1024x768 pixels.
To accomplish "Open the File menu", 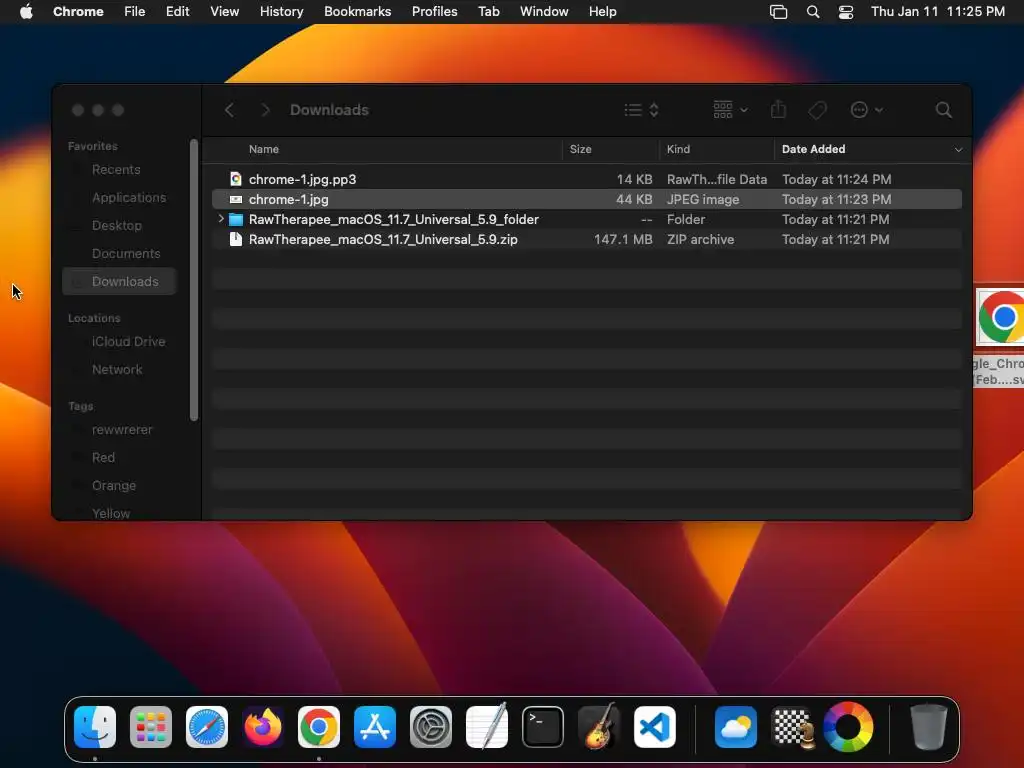I will tap(135, 12).
